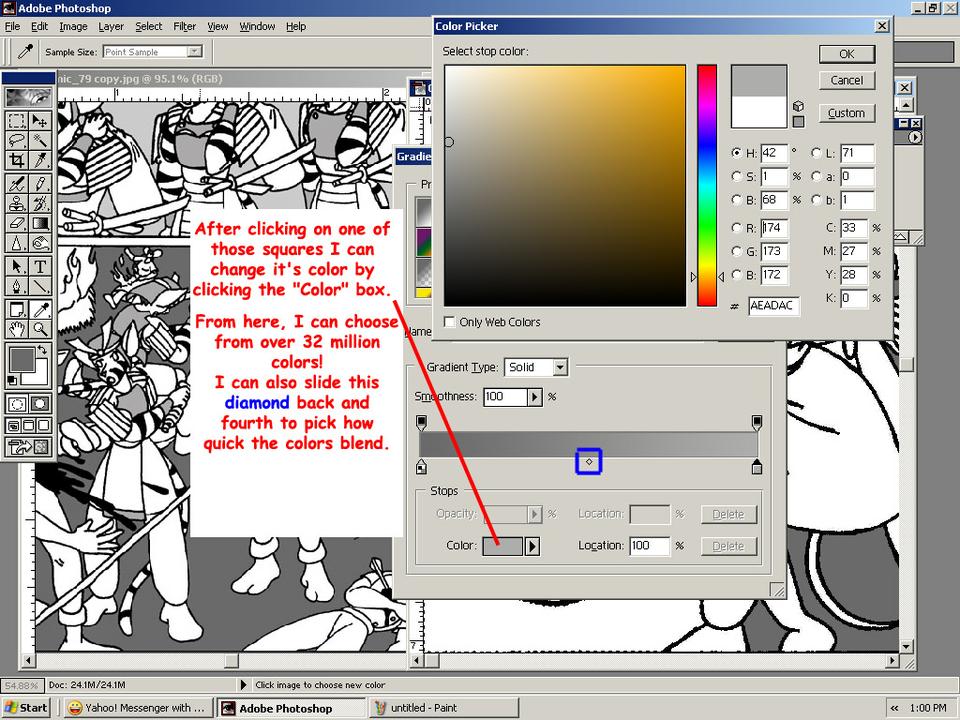The image size is (960, 720).
Task: Select right color stop under gradient bar
Action: [x=757, y=467]
